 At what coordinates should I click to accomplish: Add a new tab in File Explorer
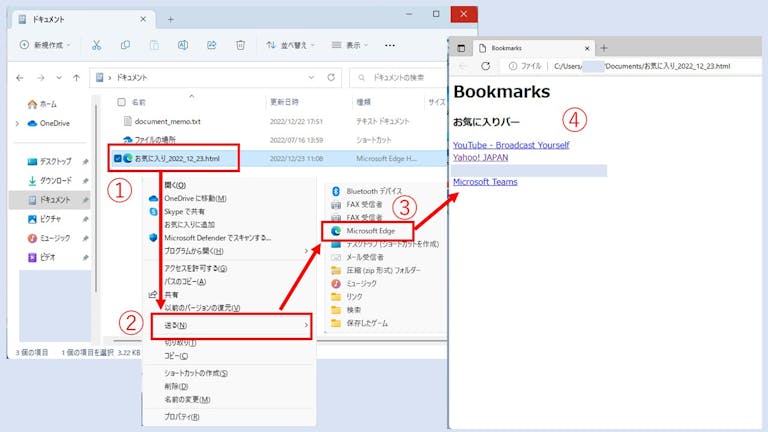coord(170,20)
